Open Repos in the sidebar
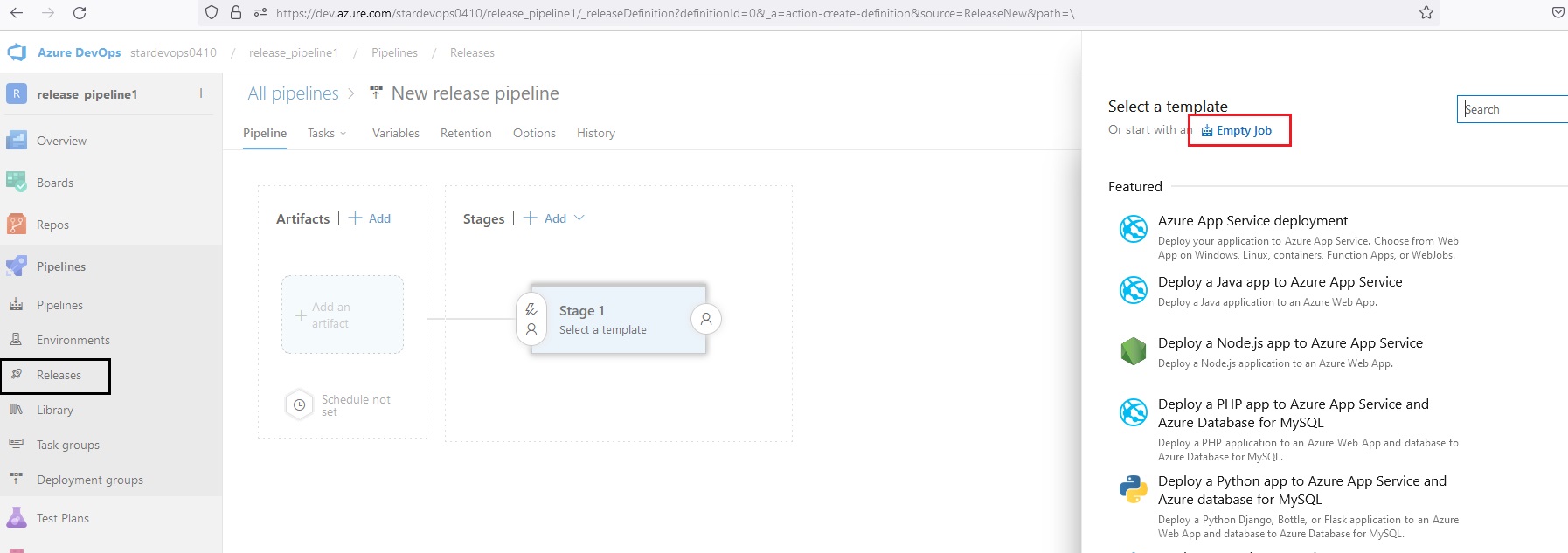This screenshot has height=553, width=1568. 52,225
